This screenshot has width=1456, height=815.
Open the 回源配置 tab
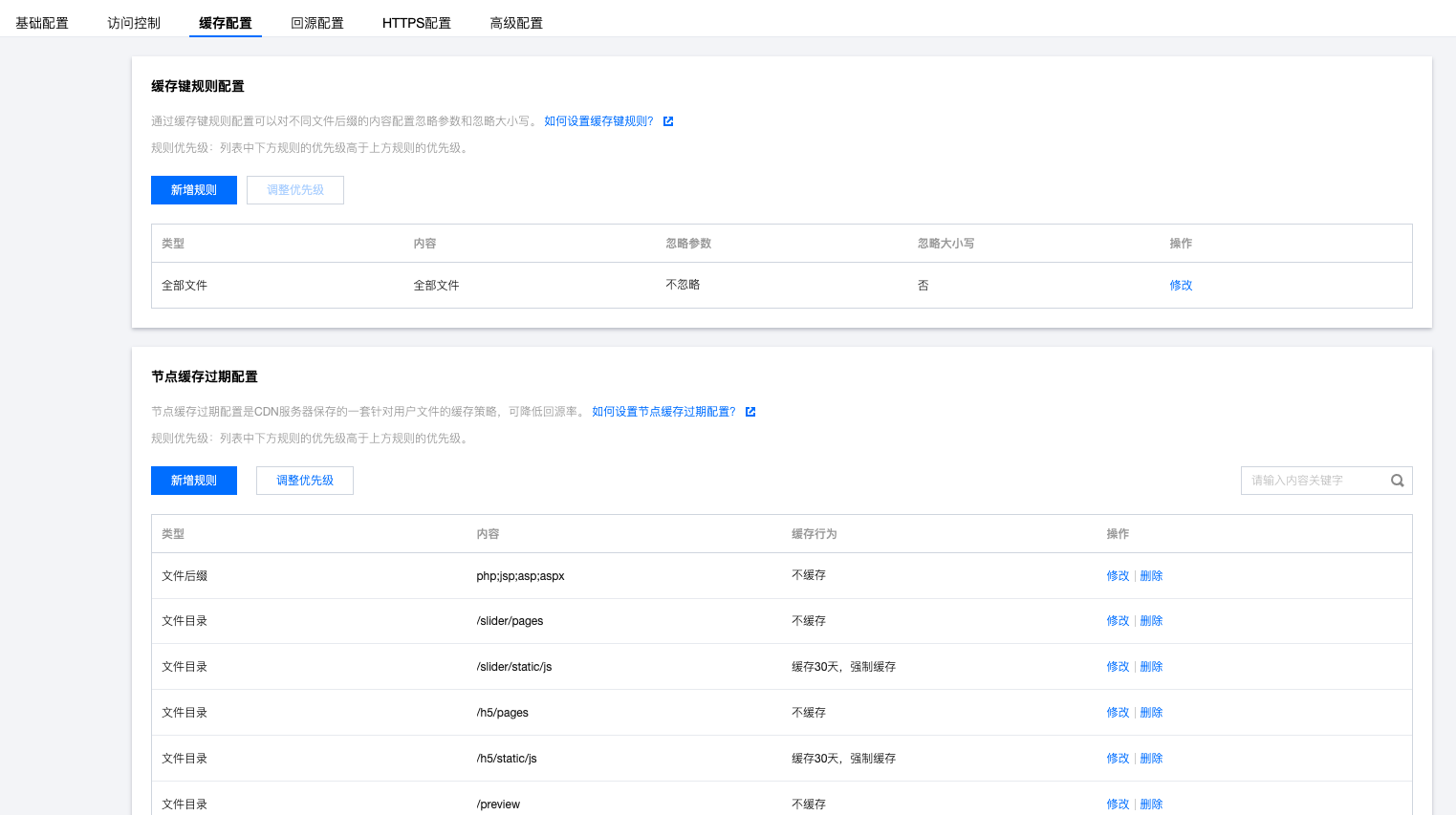pos(317,23)
